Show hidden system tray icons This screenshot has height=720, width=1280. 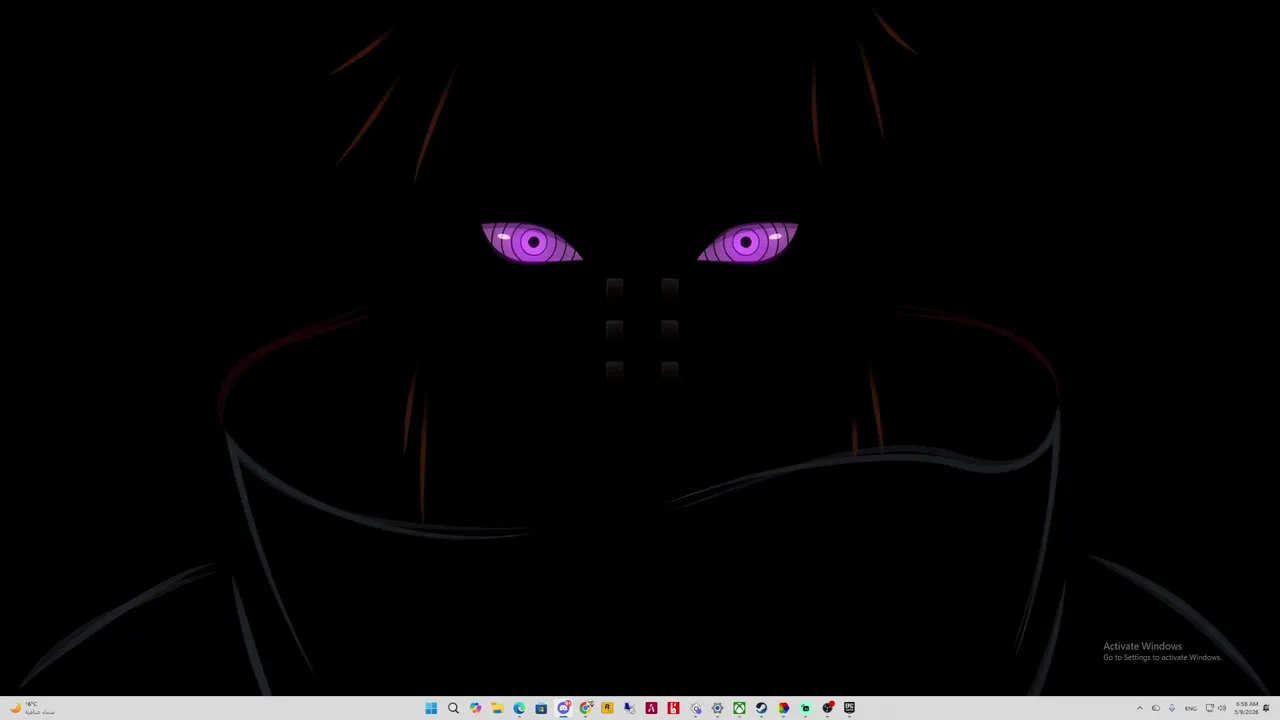pyautogui.click(x=1140, y=708)
